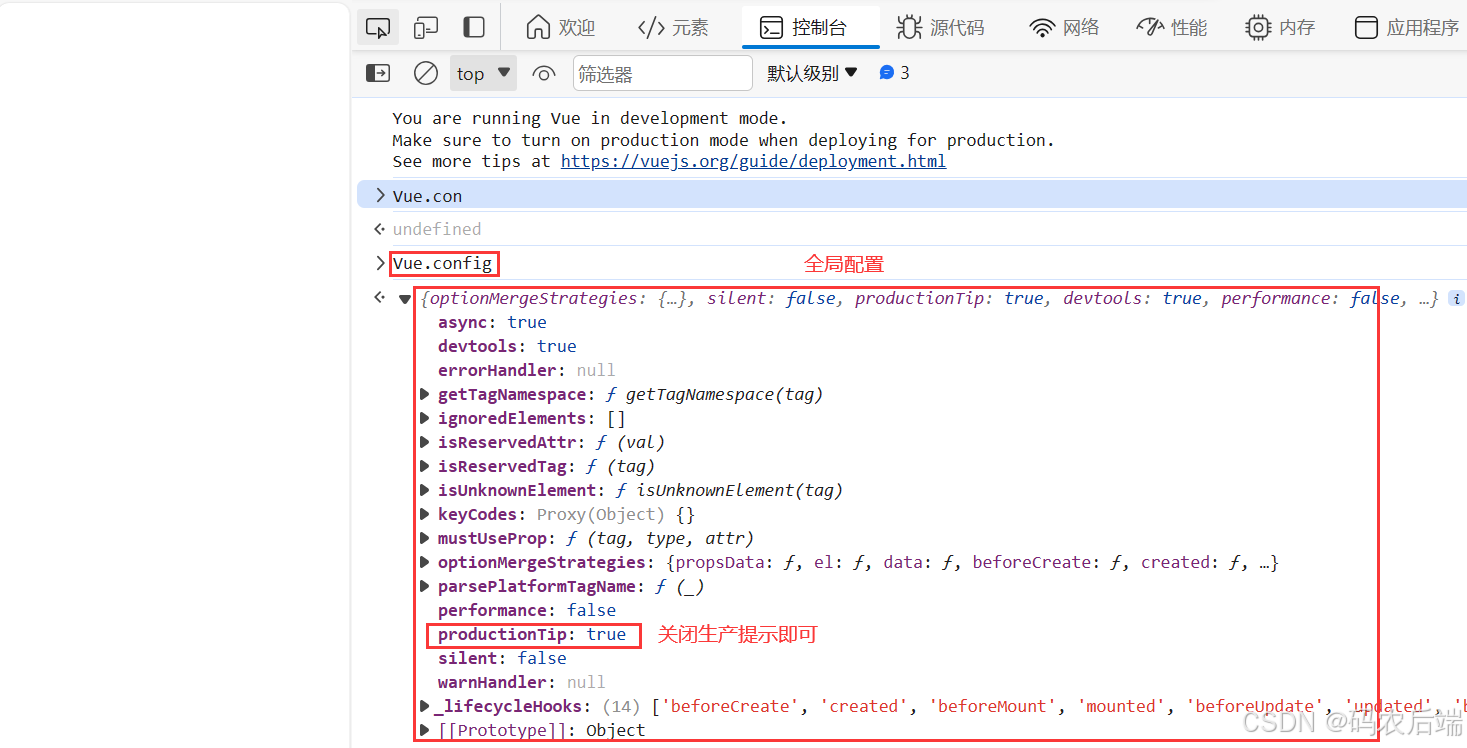Viewport: 1467px width, 748px height.
Task: Open the 网络 panel
Action: pos(1064,27)
